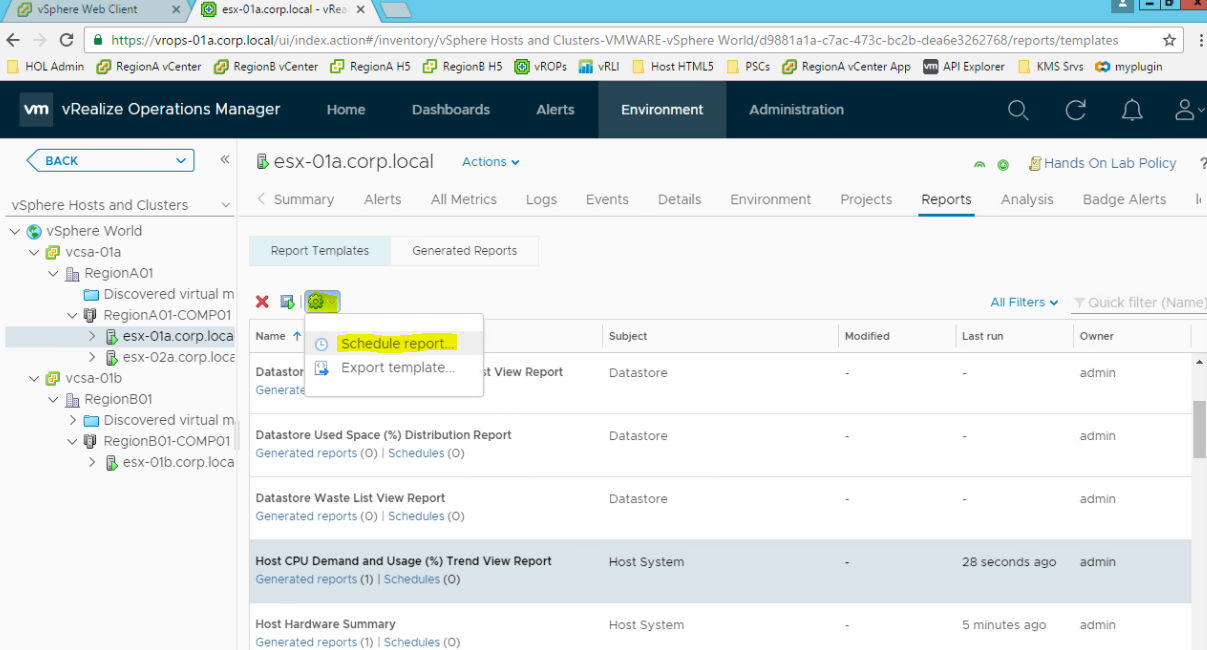
Task: Select RegionB01-COMP01 cluster in tree
Action: pyautogui.click(x=167, y=441)
